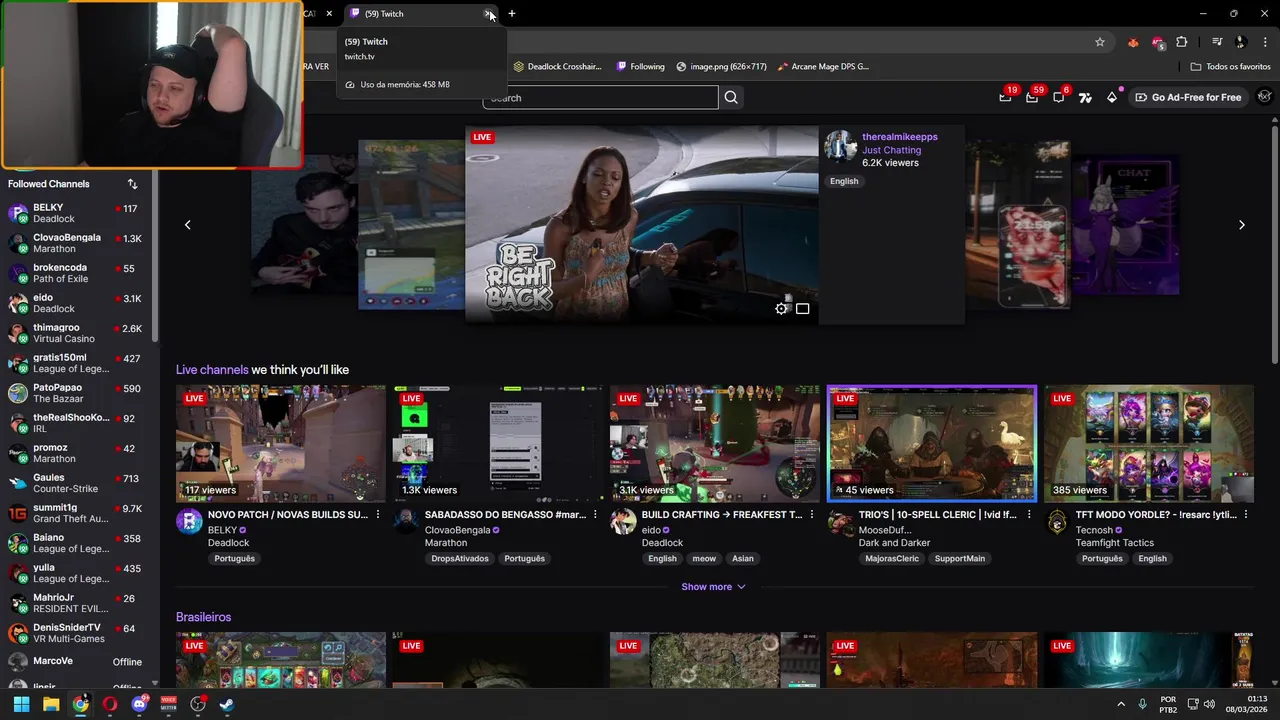Click the Twitch search input field
Image resolution: width=1280 pixels, height=720 pixels.
(600, 97)
